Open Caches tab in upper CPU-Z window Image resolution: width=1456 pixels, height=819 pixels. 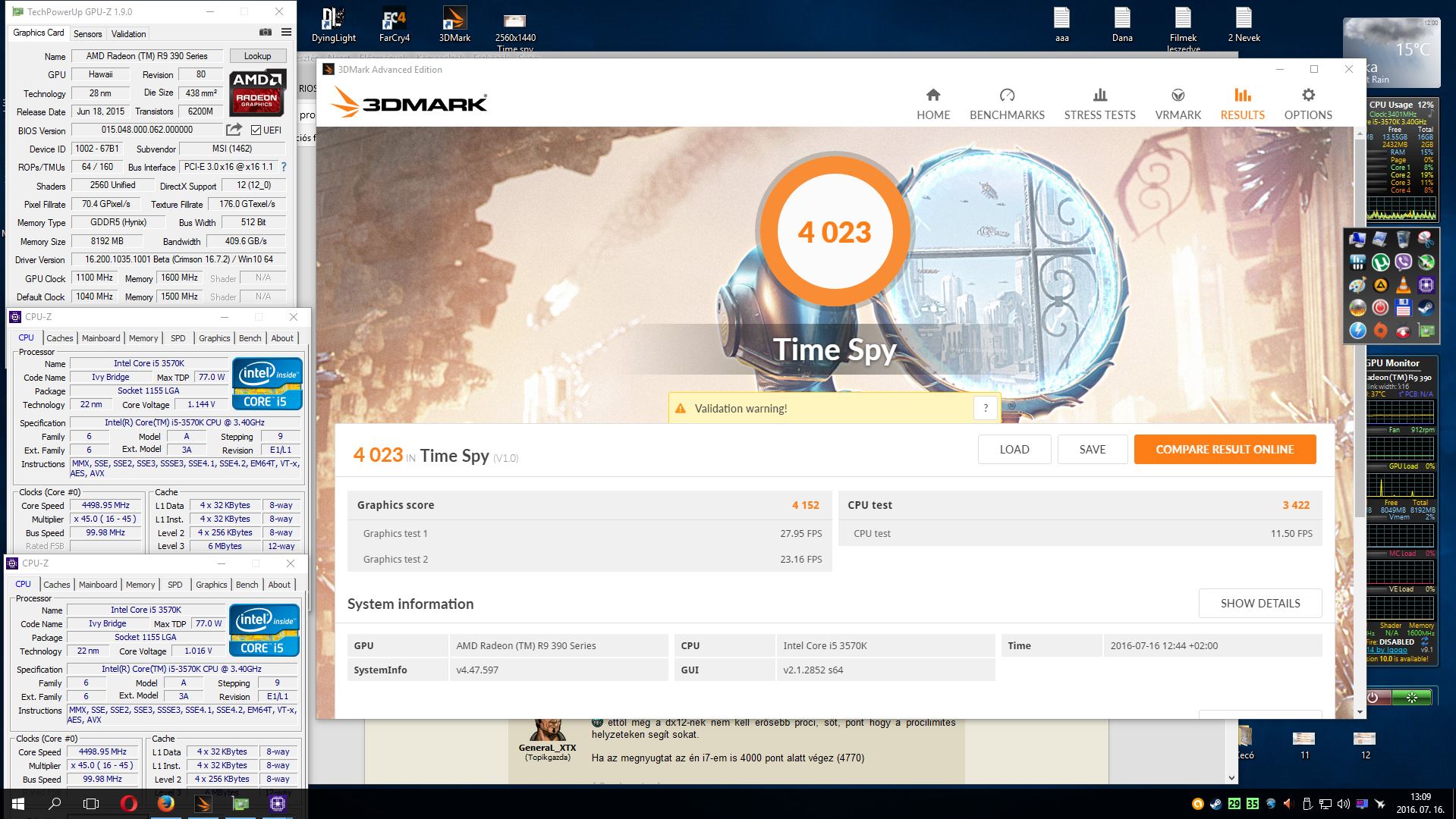tap(59, 338)
